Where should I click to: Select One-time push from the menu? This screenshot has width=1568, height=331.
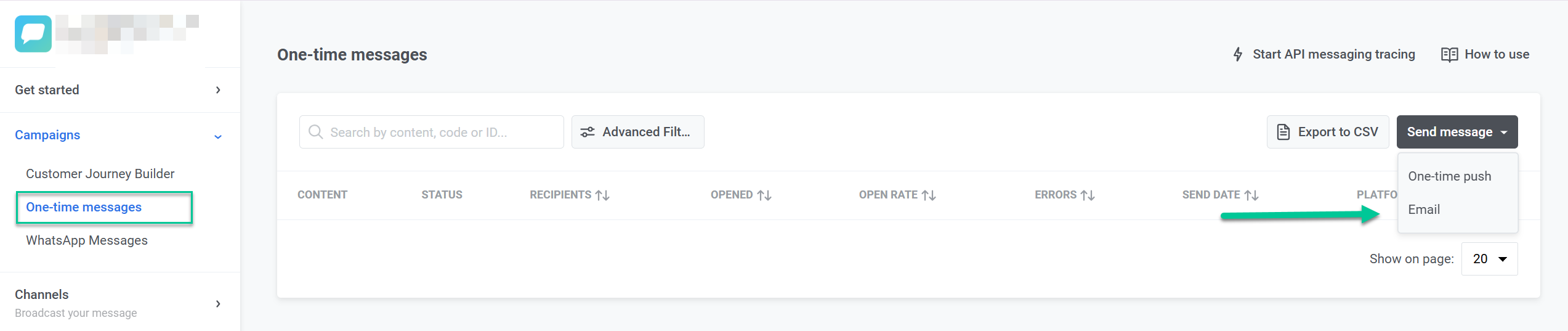(x=1449, y=176)
